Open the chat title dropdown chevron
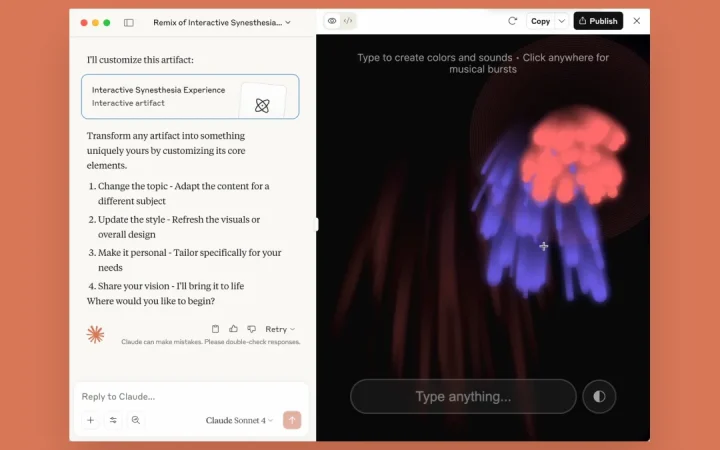 tap(288, 22)
